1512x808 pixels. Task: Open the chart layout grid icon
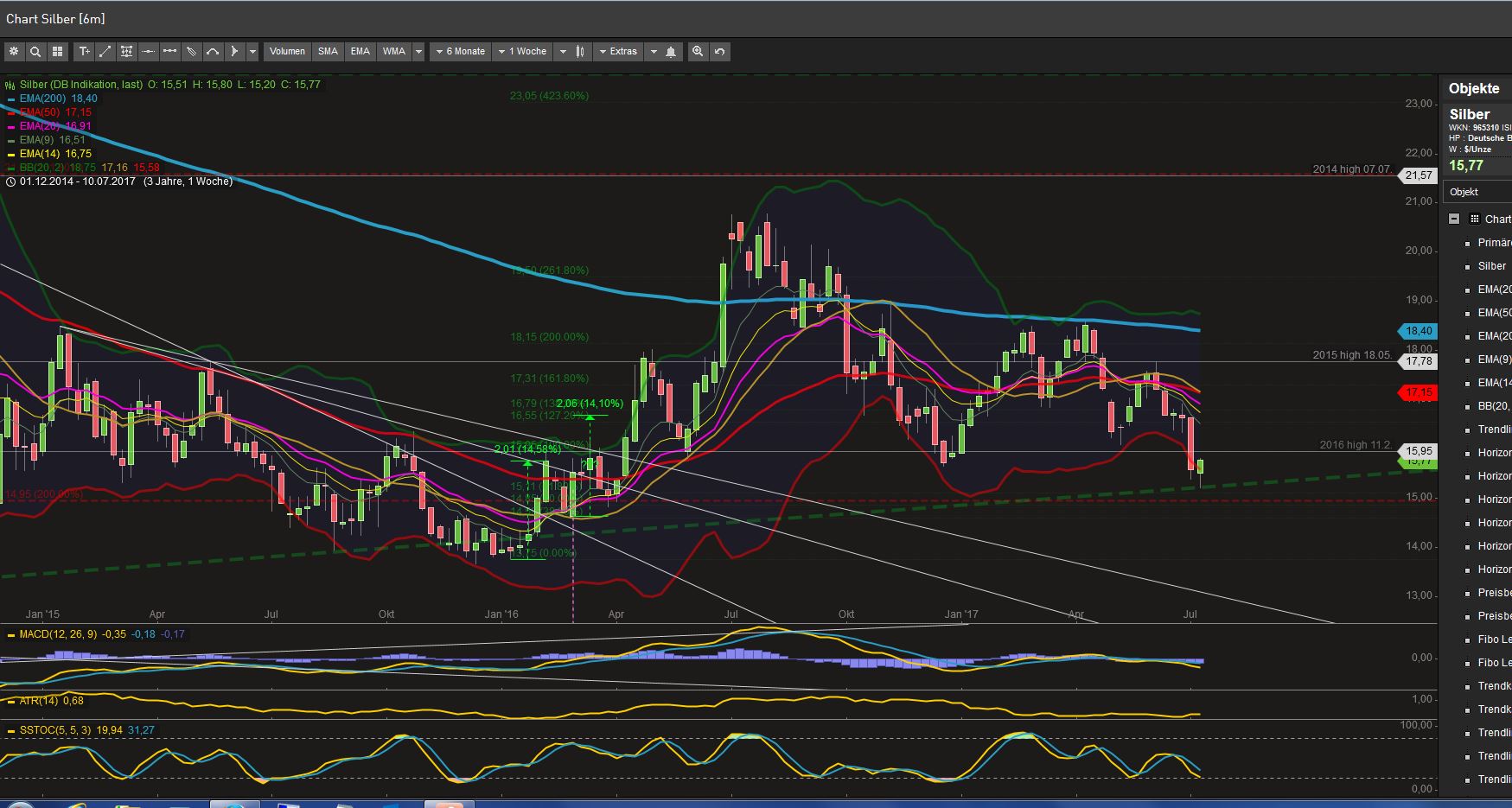point(57,52)
